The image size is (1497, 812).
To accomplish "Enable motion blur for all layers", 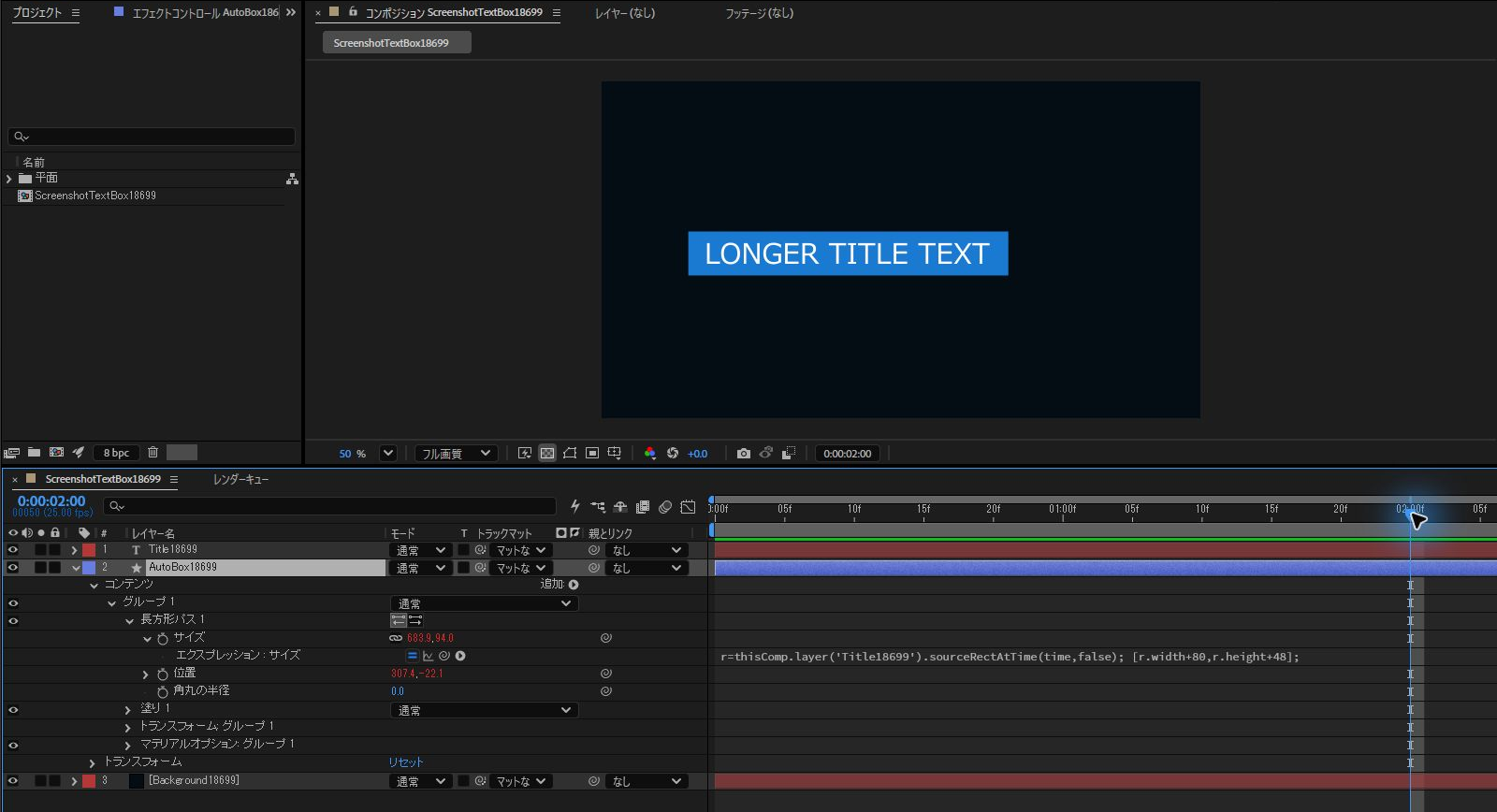I will click(x=665, y=507).
